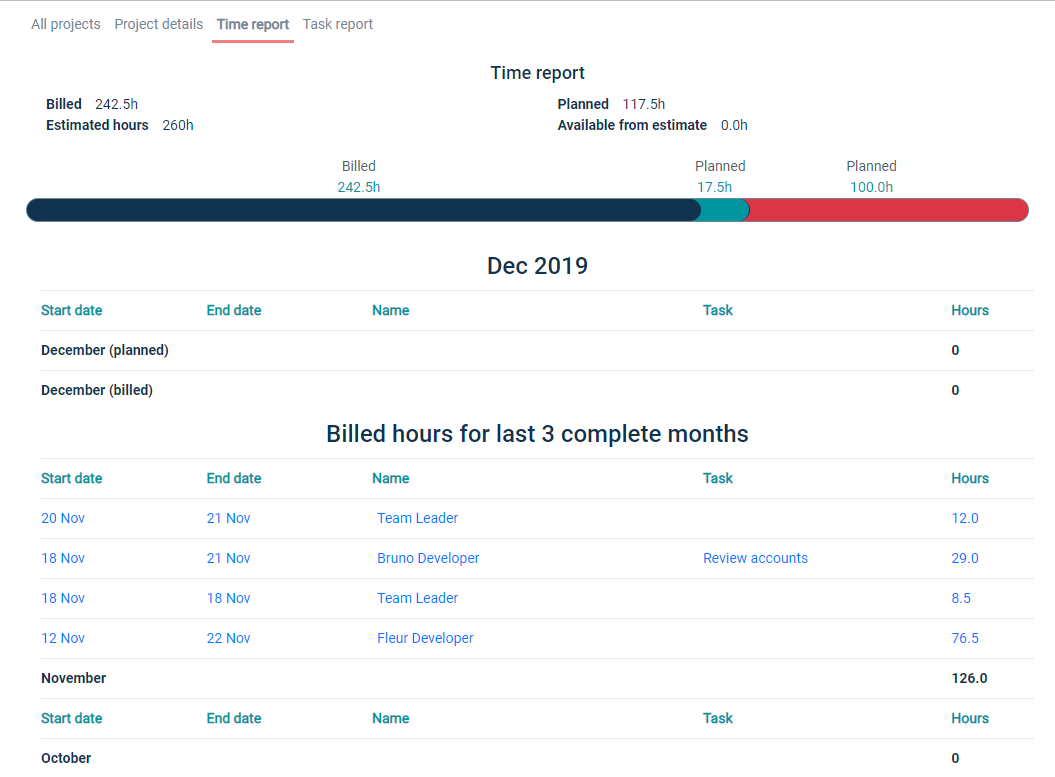Click the teal Planned 17.5h segment
Viewport: 1055px width, 777px height.
click(x=722, y=210)
